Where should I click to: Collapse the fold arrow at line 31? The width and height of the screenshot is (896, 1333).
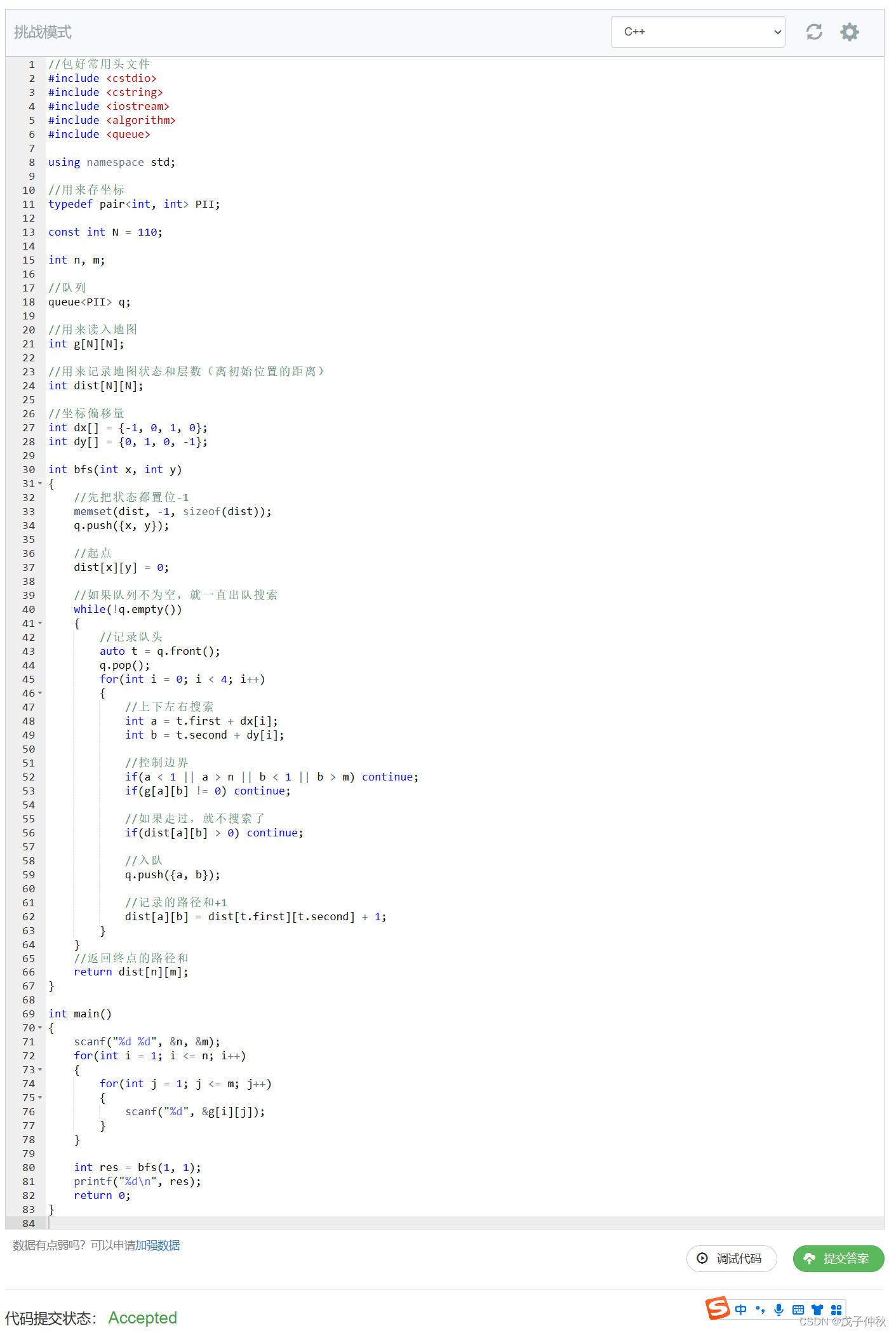[x=40, y=484]
